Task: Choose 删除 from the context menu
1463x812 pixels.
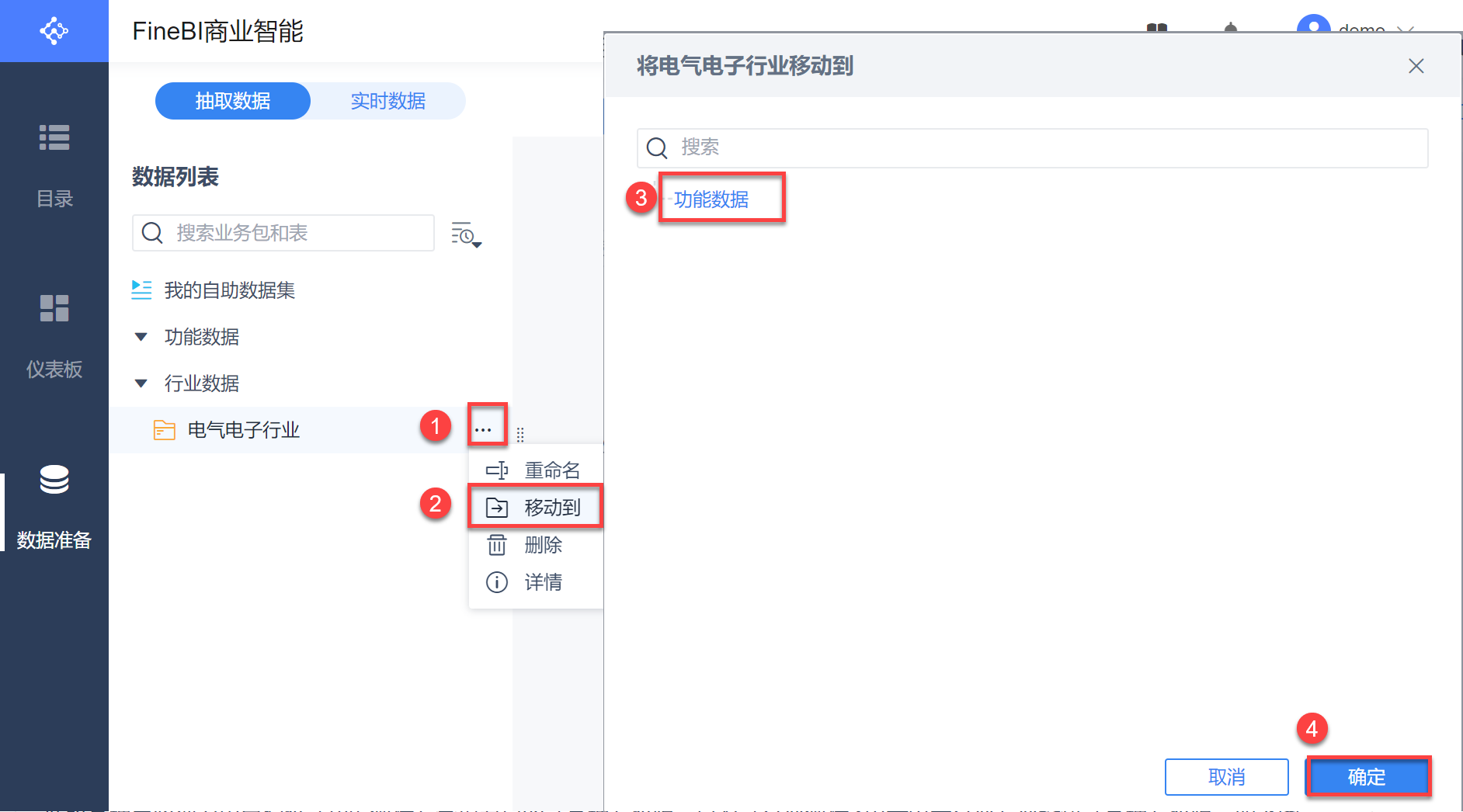Action: click(542, 545)
